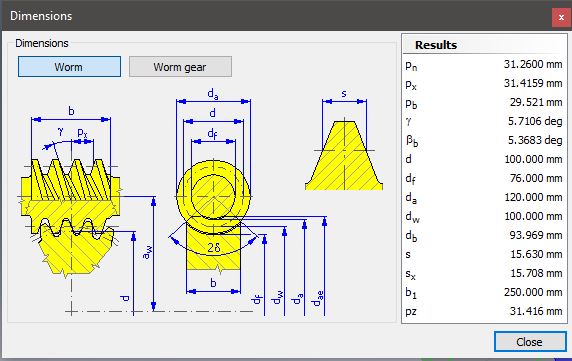This screenshot has height=361, width=572.
Task: Select the 250.000 mm value
Action: pyautogui.click(x=533, y=292)
